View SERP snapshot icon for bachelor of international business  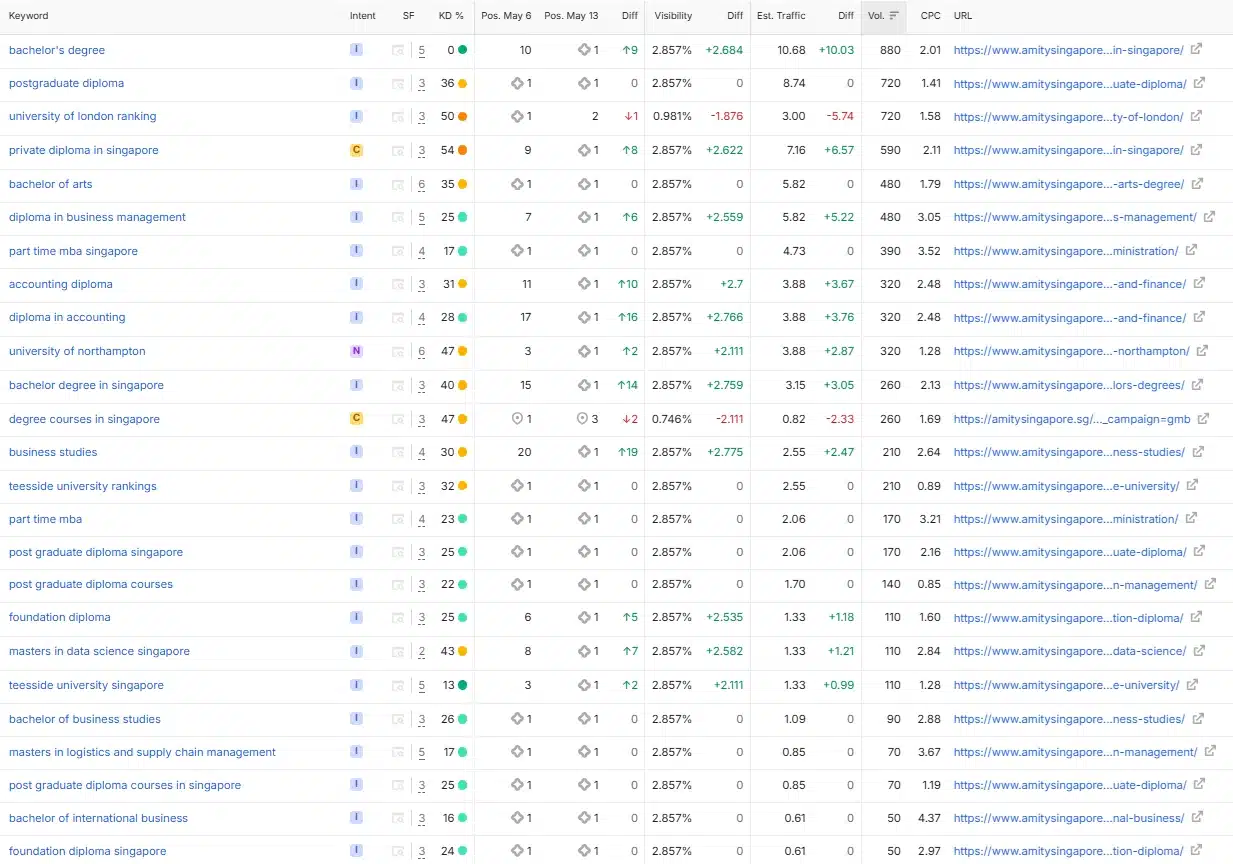tap(398, 818)
